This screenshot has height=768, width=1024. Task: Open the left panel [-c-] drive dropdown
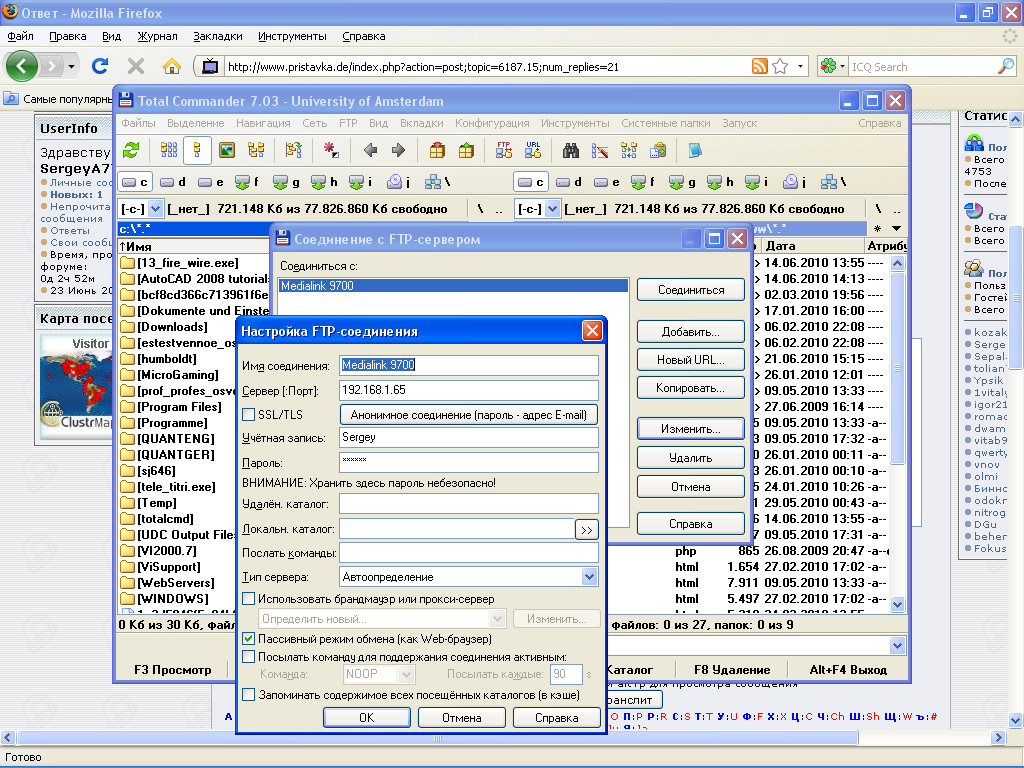[x=155, y=209]
